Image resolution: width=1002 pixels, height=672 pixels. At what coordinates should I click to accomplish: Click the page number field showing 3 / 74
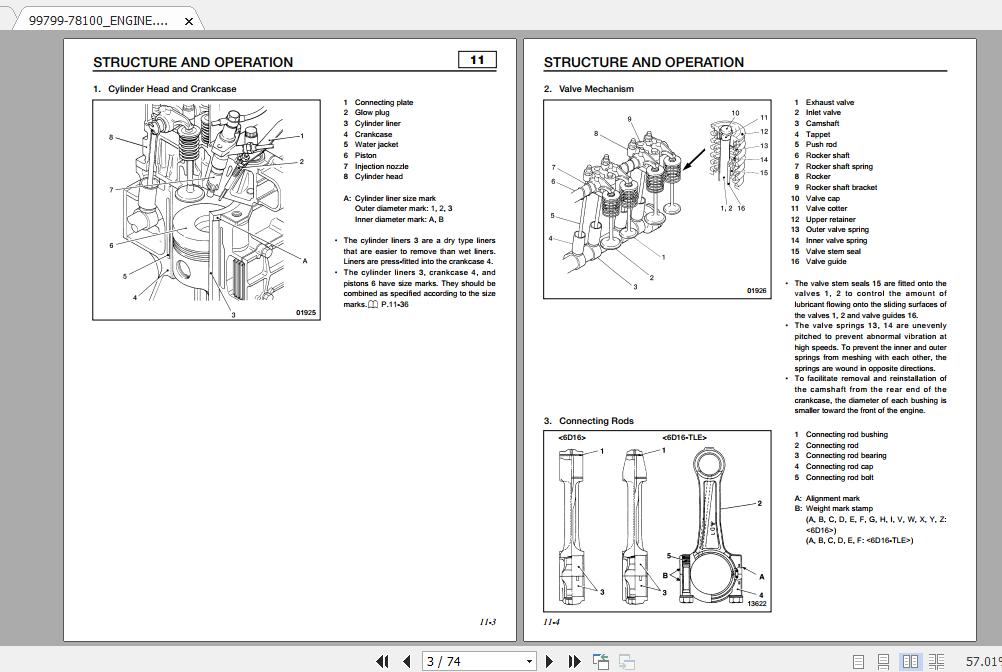click(x=473, y=661)
